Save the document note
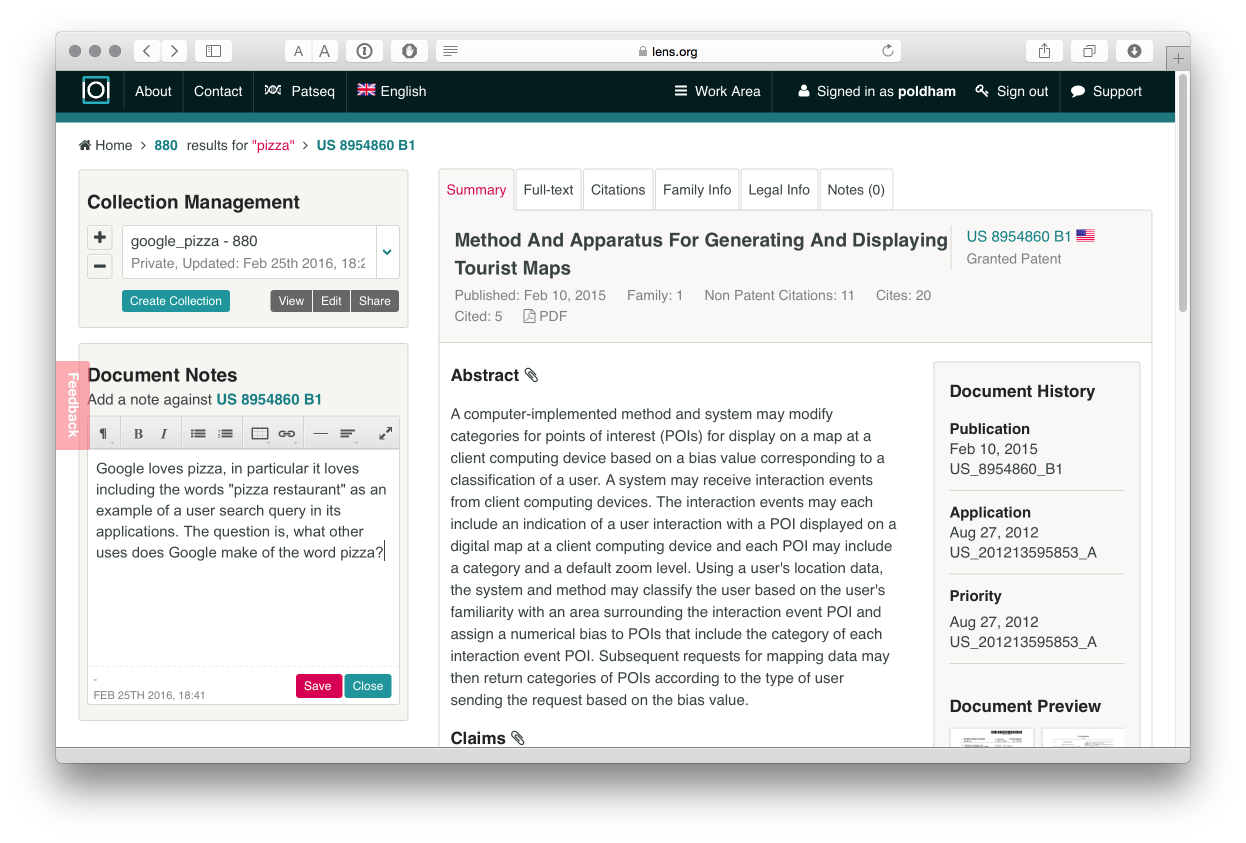The height and width of the screenshot is (843, 1246). click(318, 686)
